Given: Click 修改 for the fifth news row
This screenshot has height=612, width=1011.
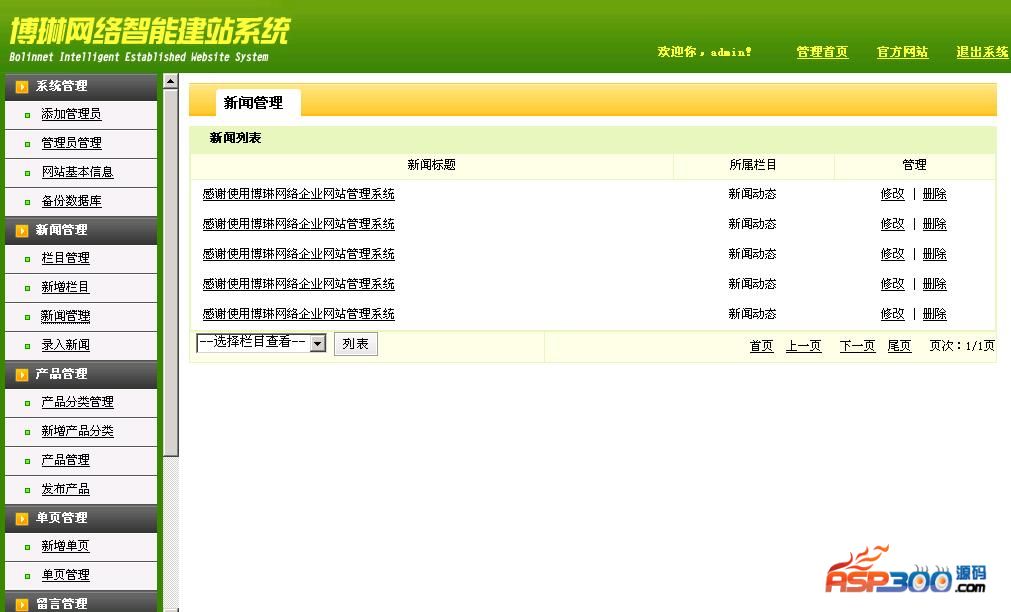Looking at the screenshot, I should [892, 314].
